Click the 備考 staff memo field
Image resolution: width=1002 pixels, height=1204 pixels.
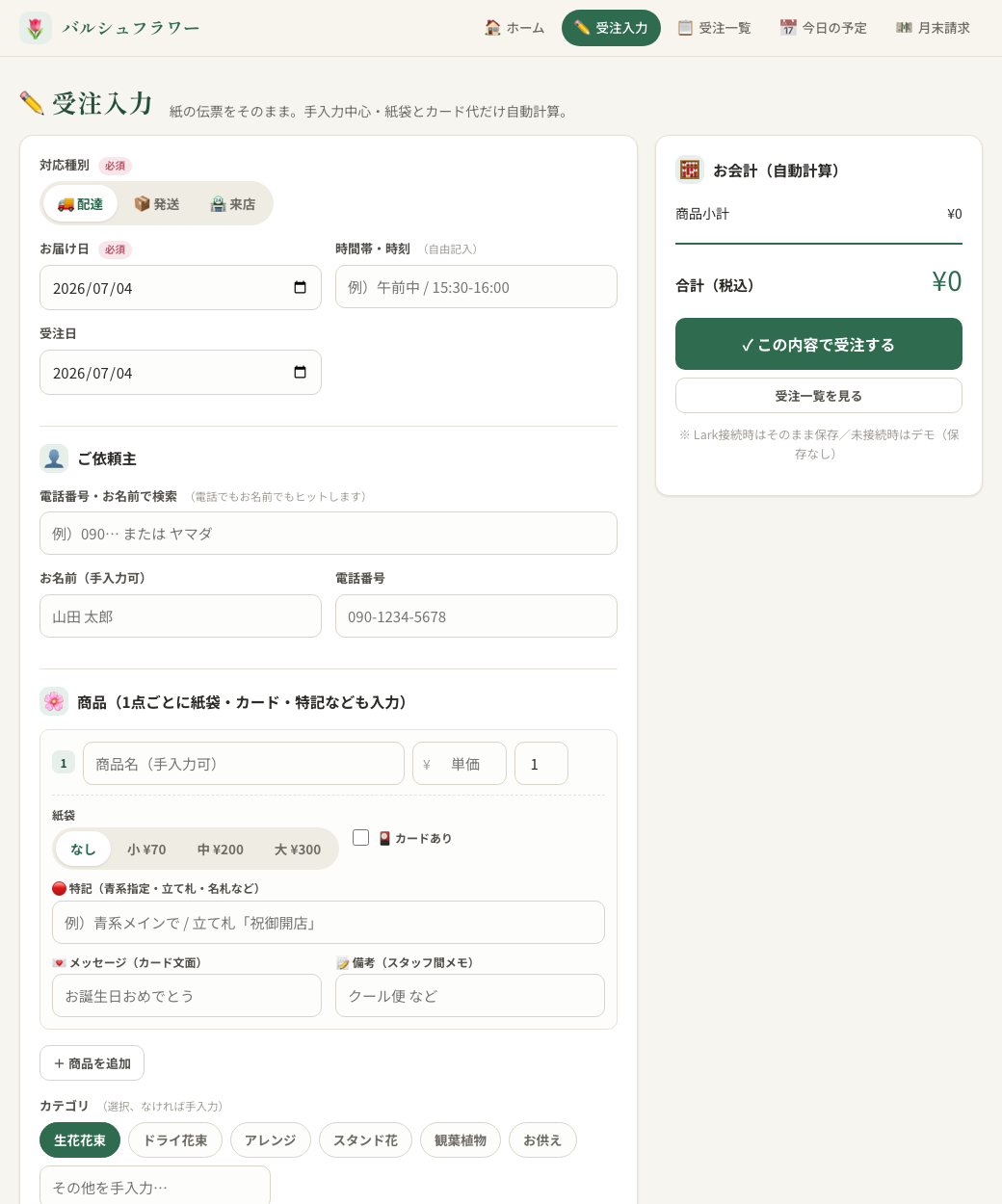[470, 996]
